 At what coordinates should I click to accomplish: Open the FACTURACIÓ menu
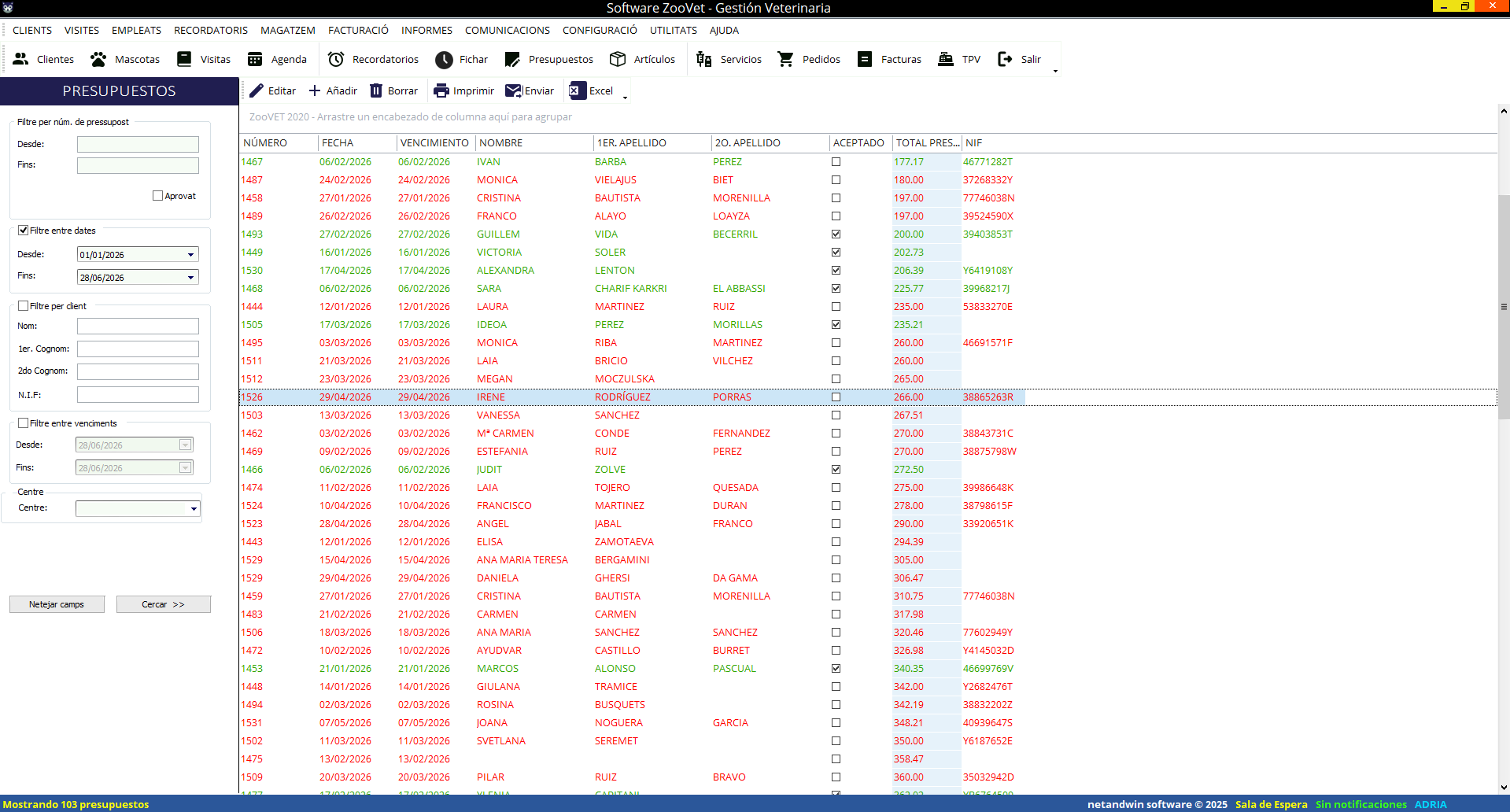pyautogui.click(x=358, y=30)
